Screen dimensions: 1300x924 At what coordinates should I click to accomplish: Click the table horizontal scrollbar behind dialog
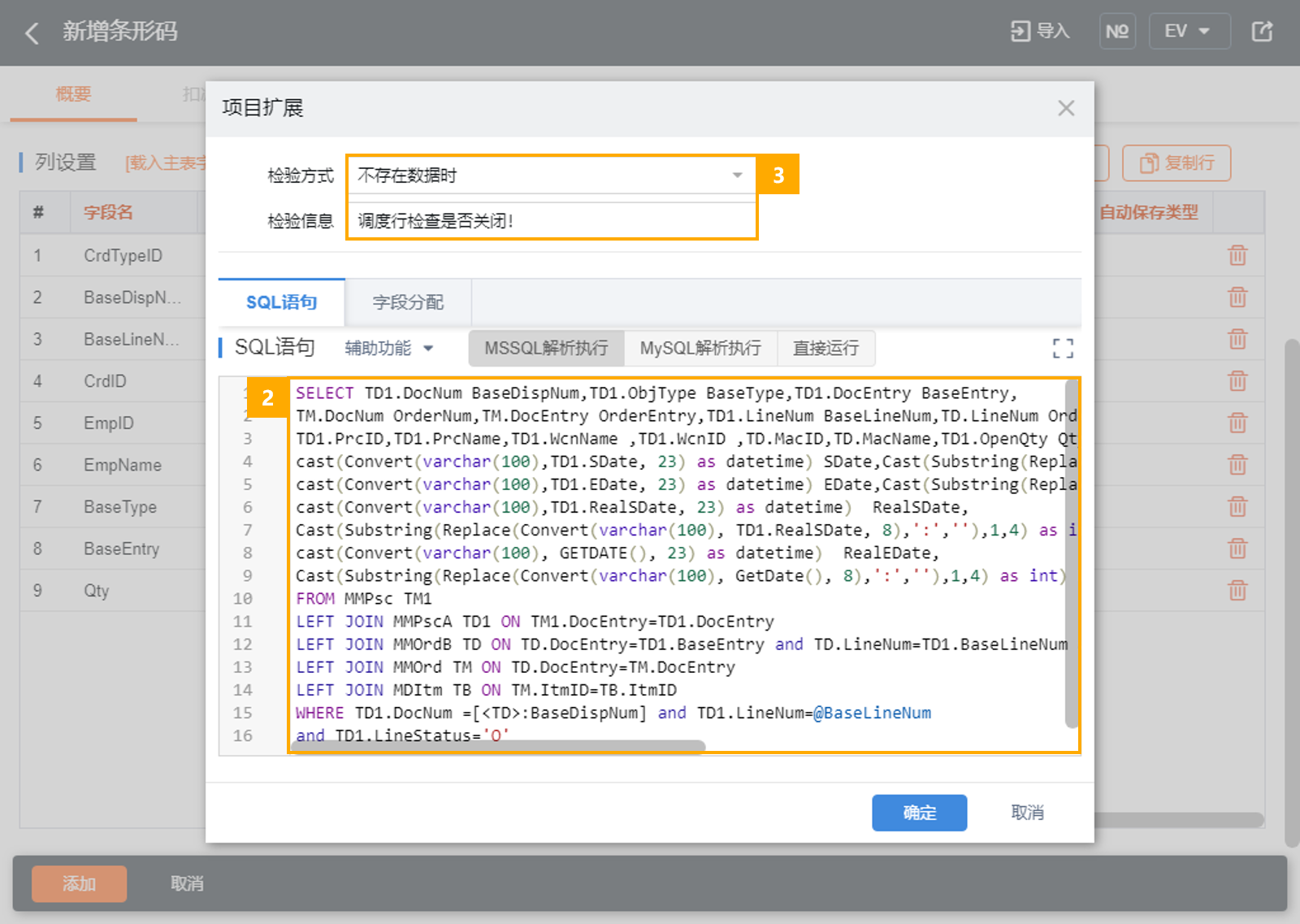tap(1179, 819)
